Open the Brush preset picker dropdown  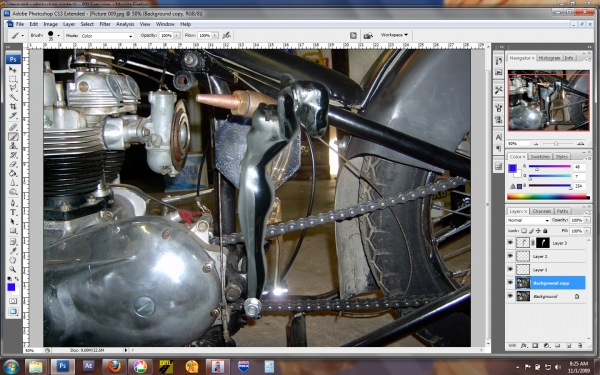click(58, 36)
